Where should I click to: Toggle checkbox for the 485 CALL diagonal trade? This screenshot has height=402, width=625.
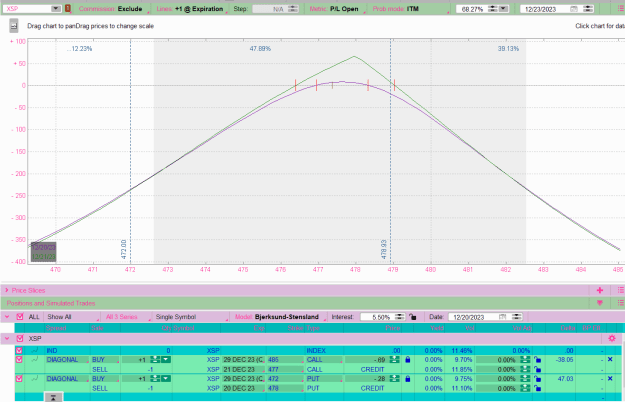pyautogui.click(x=19, y=359)
